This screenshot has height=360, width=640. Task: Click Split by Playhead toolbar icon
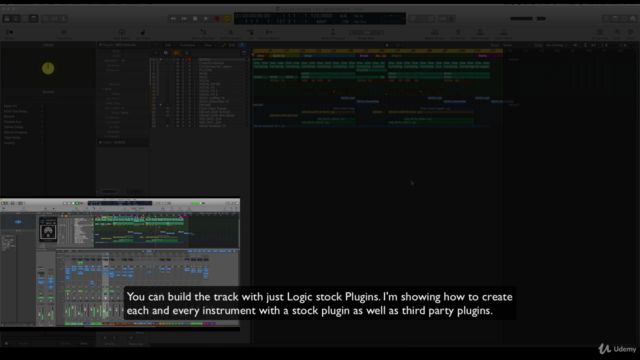(x=203, y=32)
